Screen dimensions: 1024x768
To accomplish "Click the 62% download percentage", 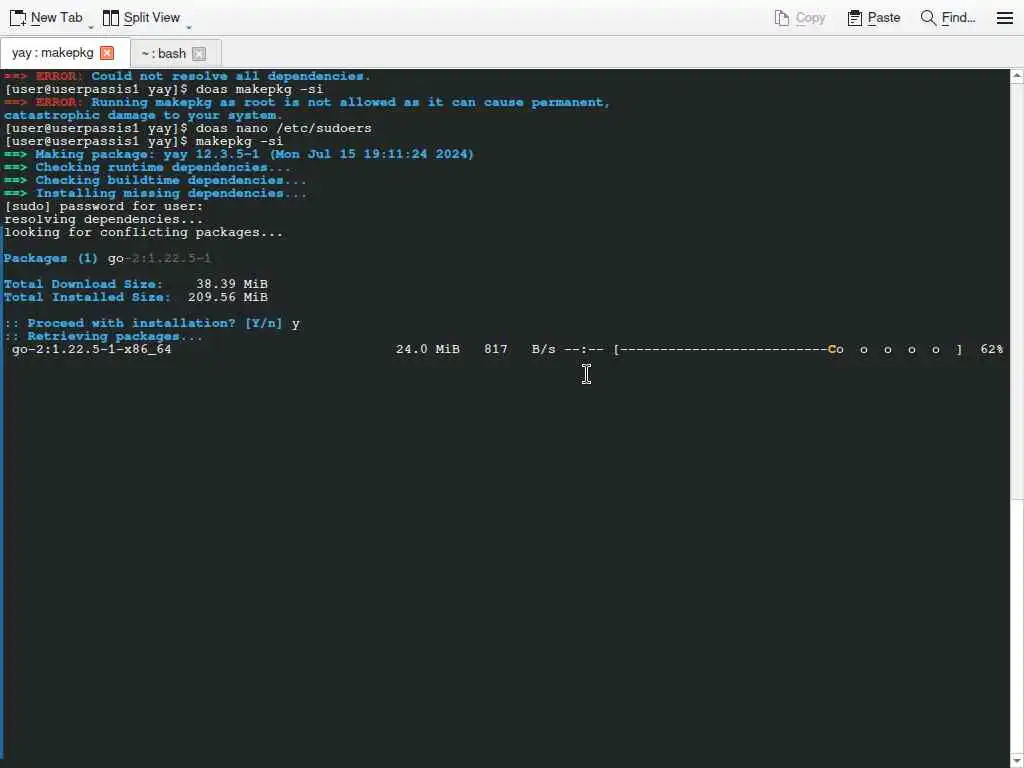I will click(x=991, y=349).
